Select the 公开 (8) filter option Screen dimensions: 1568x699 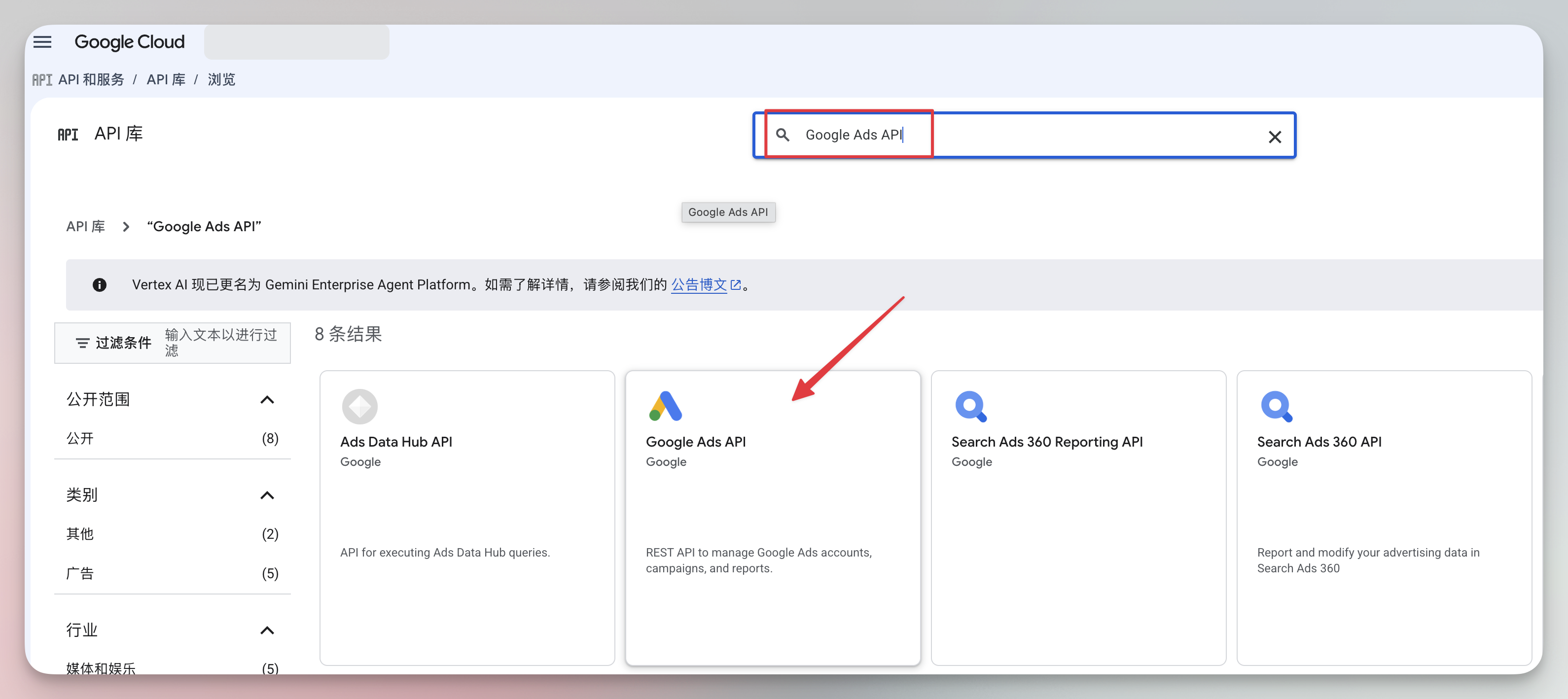coord(172,439)
